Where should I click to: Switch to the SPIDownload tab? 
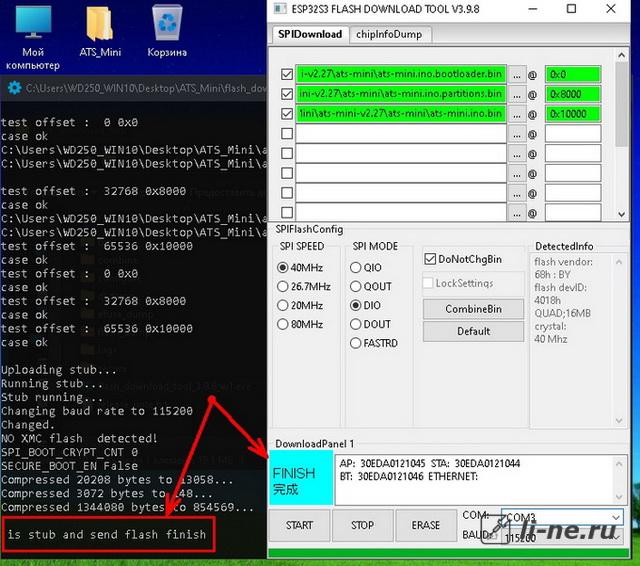click(x=310, y=34)
